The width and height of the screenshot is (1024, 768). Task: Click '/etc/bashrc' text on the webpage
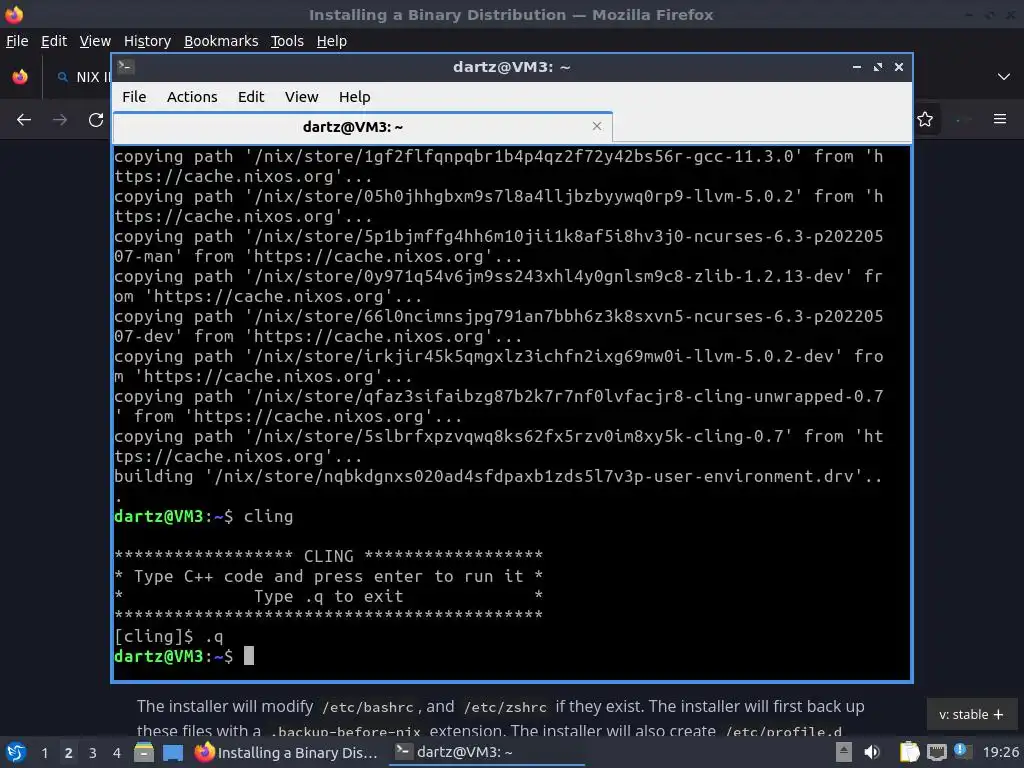368,707
